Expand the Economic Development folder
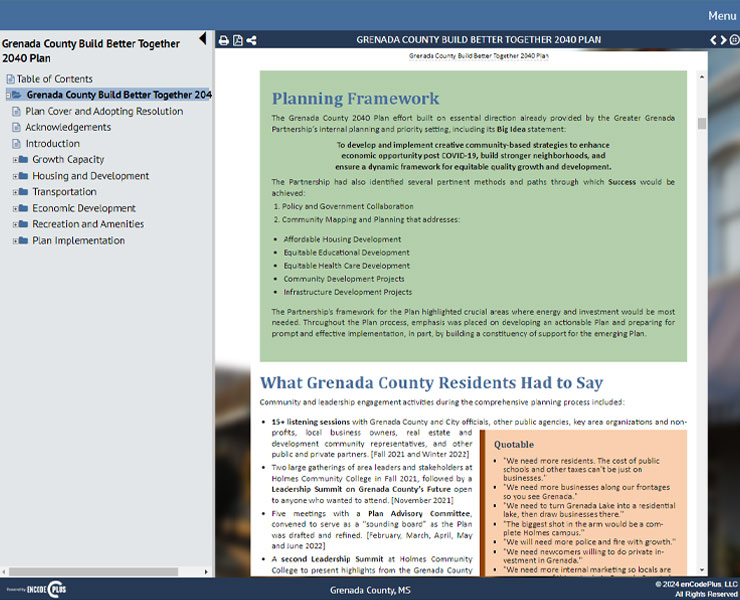 point(15,209)
